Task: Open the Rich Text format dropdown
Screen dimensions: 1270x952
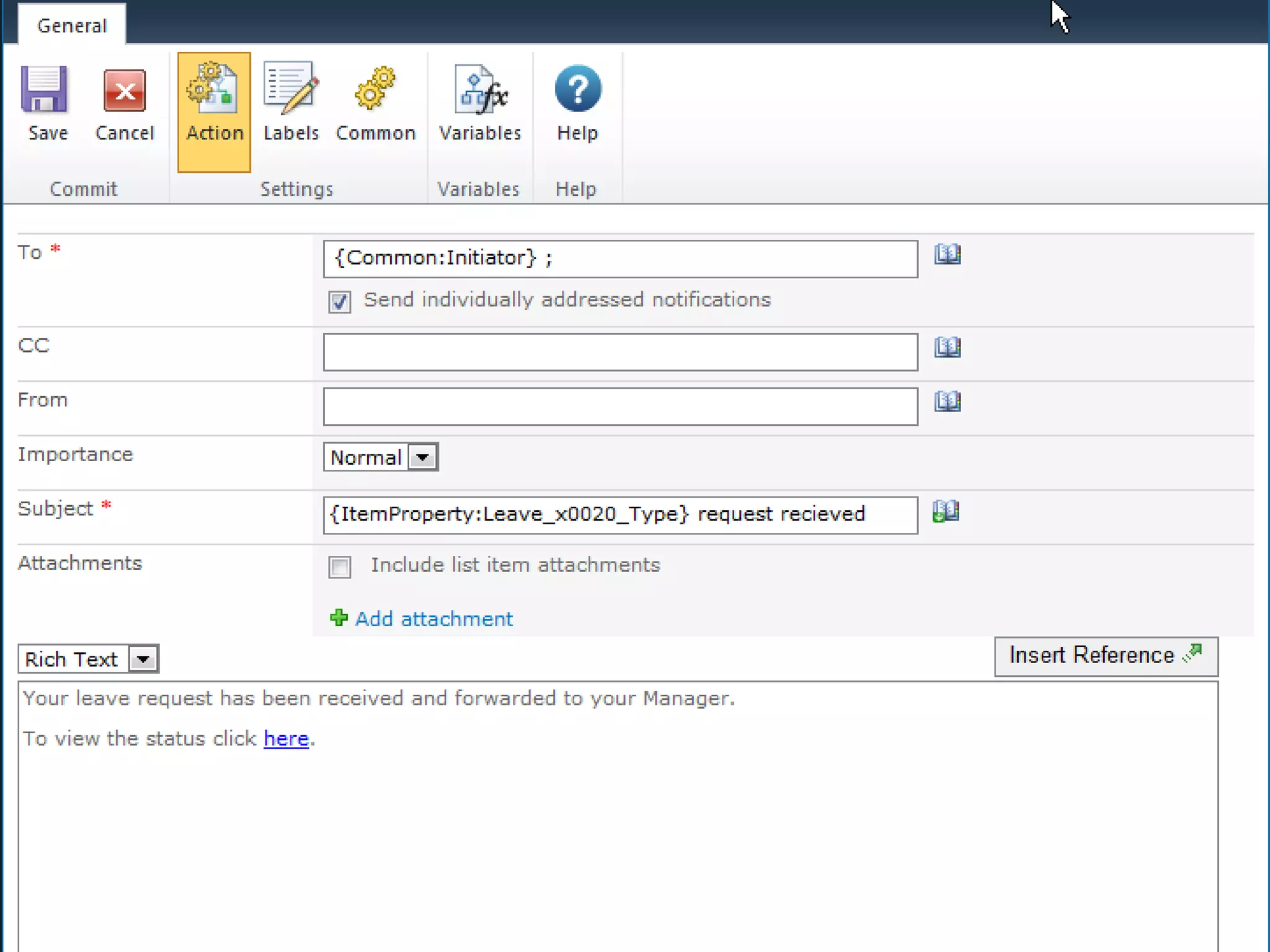Action: (x=143, y=659)
